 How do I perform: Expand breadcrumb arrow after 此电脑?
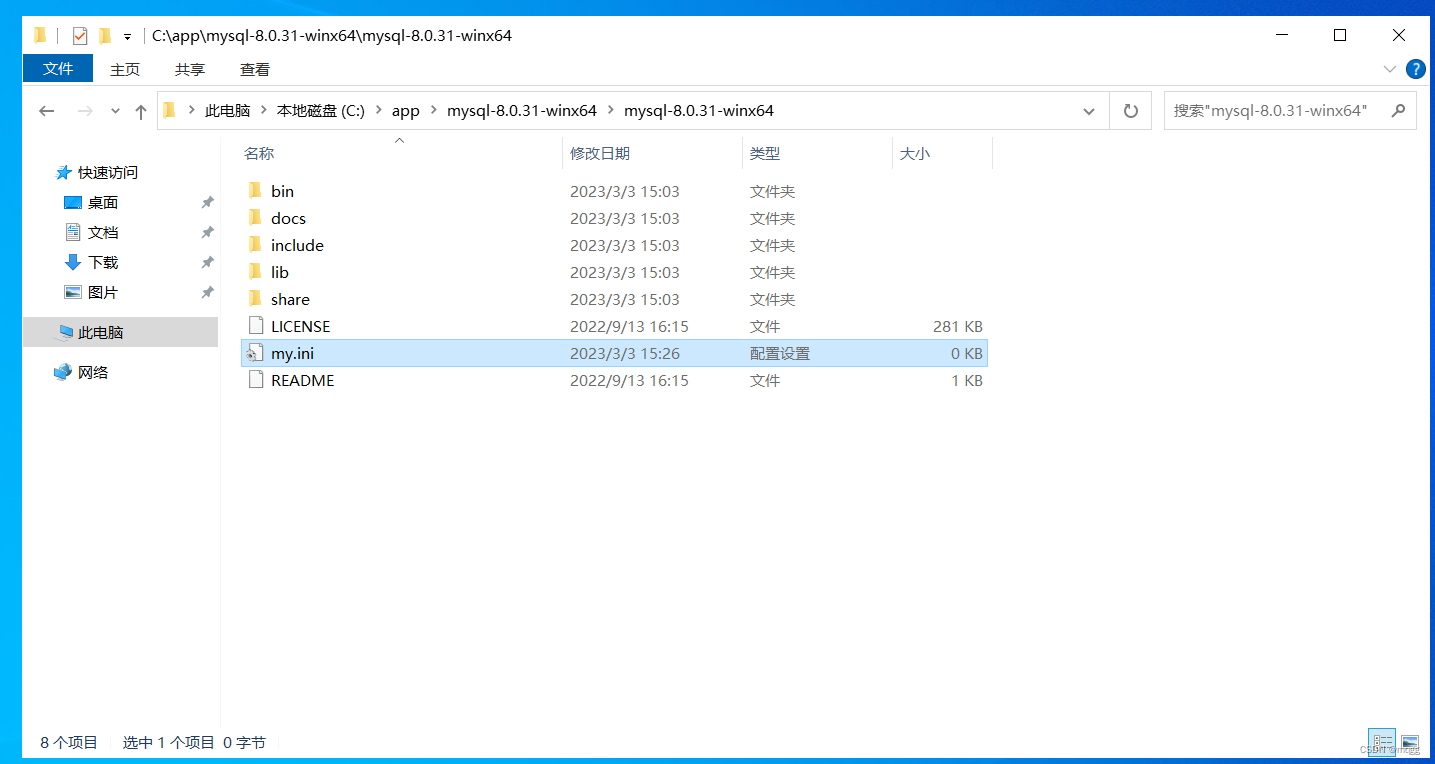point(264,111)
